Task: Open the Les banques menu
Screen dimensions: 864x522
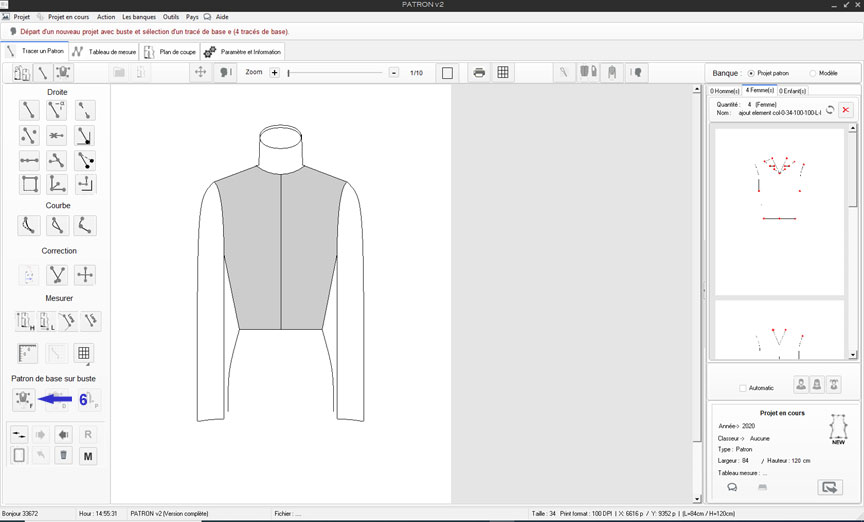Action: tap(139, 17)
